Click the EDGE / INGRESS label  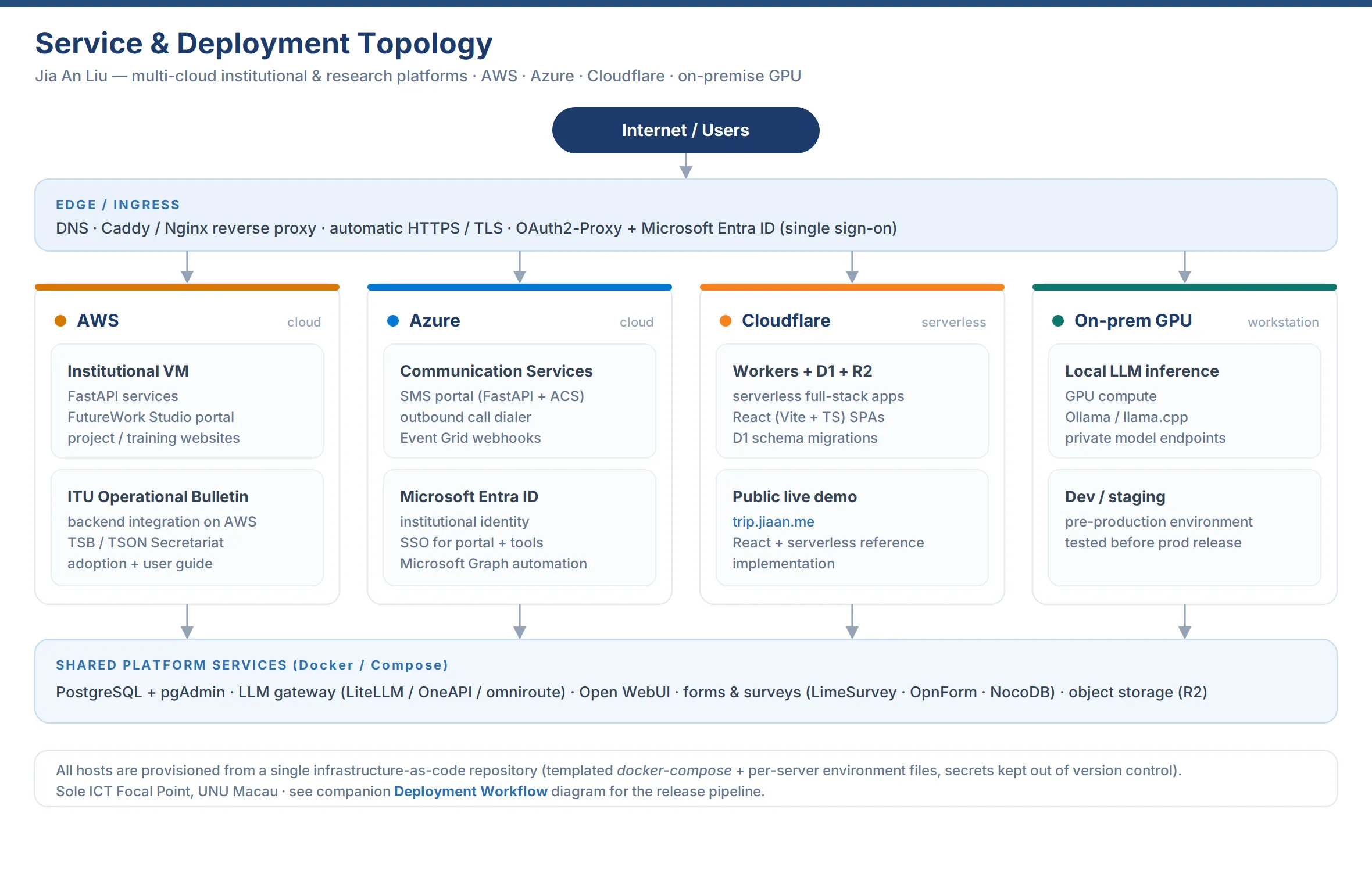tap(118, 205)
